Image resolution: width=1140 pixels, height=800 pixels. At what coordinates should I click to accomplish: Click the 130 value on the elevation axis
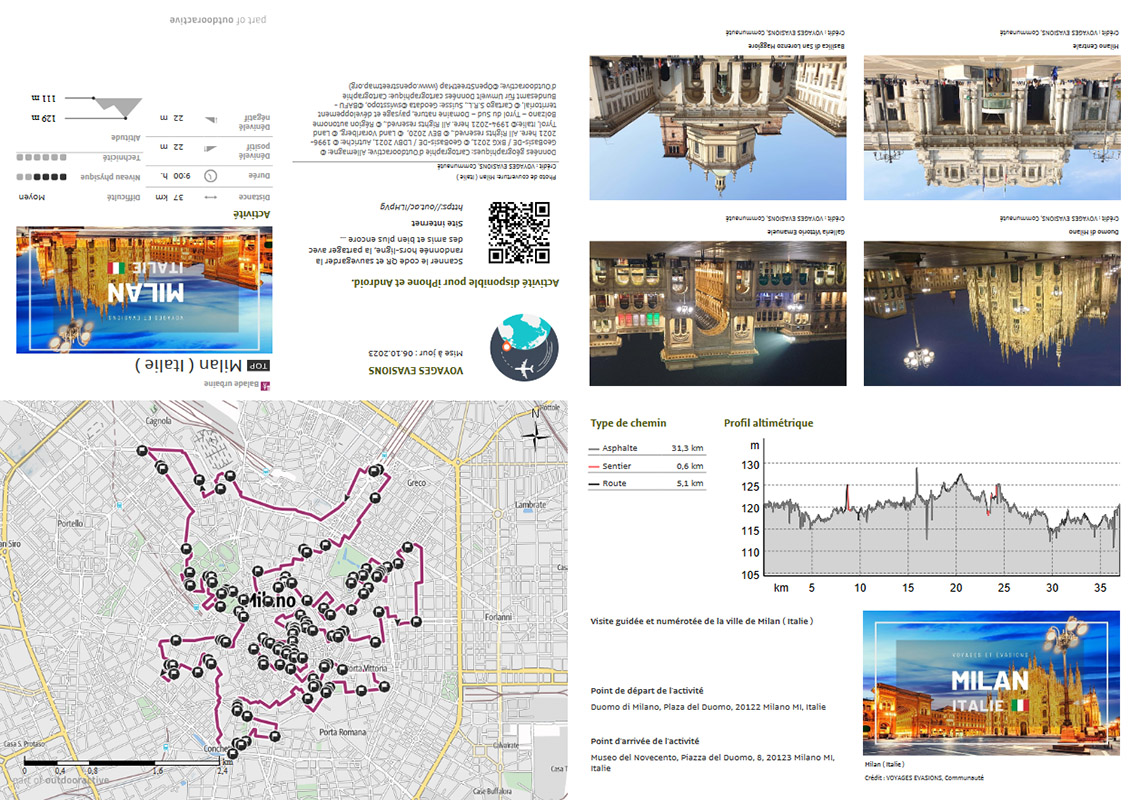750,465
